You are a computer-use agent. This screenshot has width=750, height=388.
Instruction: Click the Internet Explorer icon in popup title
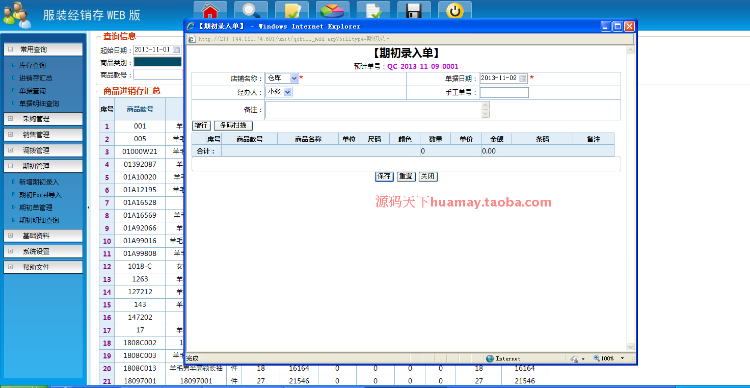click(x=192, y=26)
